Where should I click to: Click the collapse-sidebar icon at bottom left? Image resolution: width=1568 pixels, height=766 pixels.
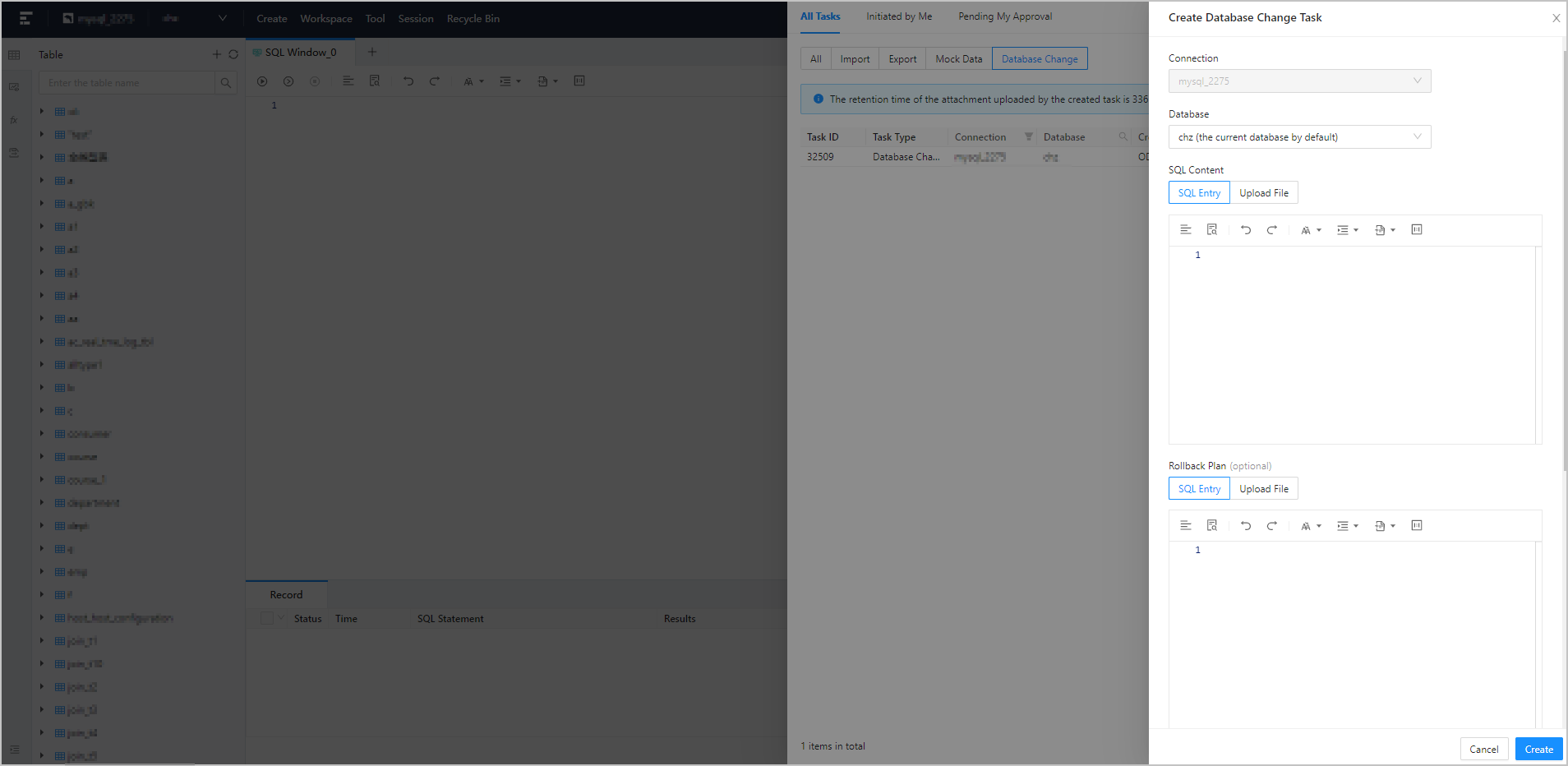[14, 750]
